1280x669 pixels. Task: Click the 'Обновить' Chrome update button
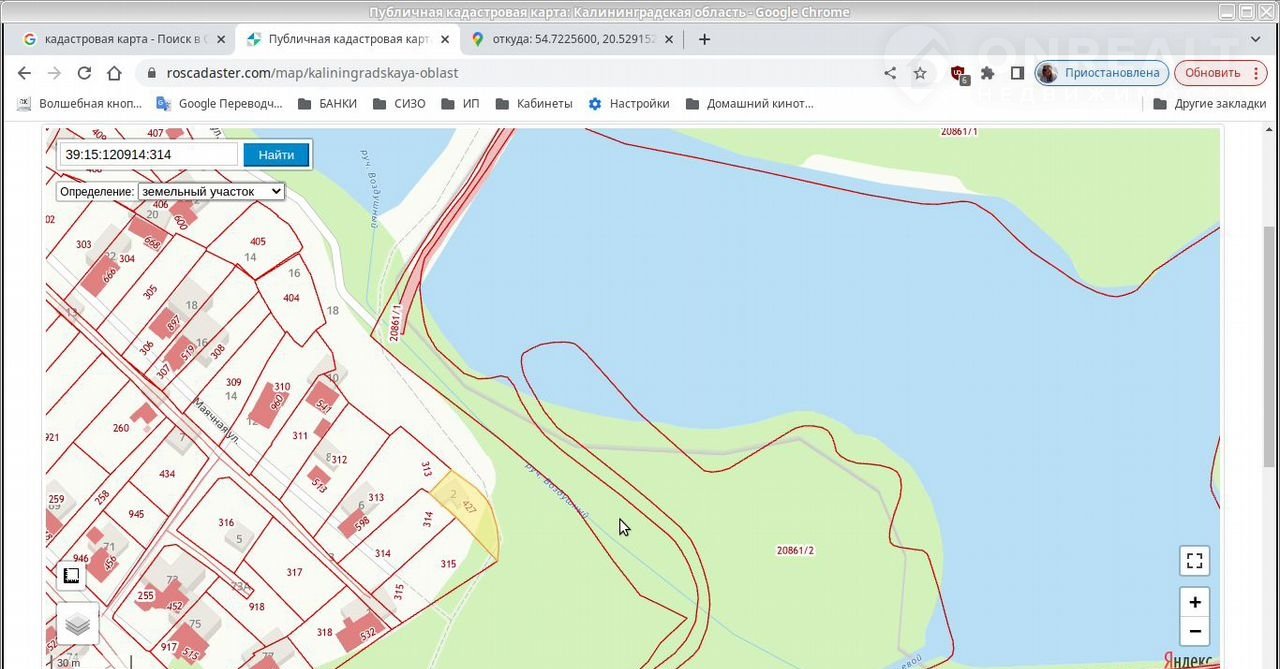[1220, 73]
